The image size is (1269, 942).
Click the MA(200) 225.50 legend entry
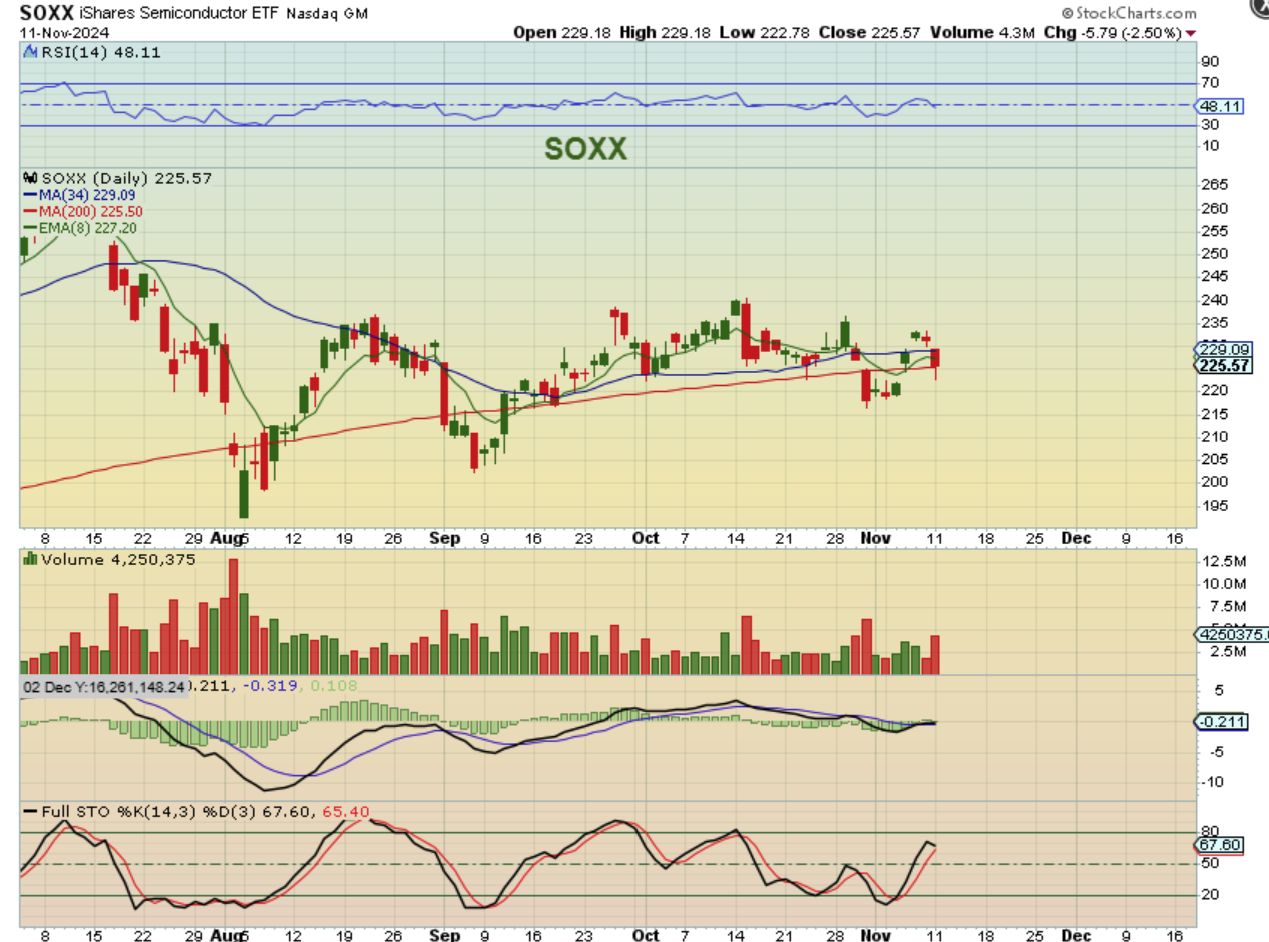[83, 211]
